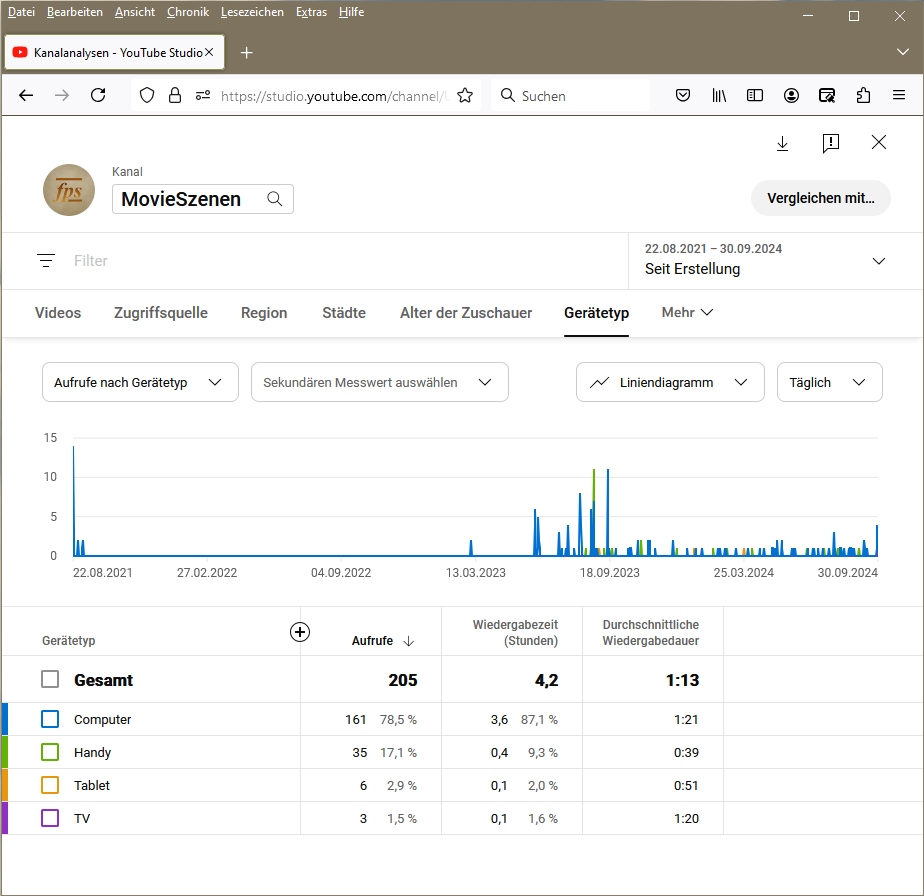
Task: Click the Filter input field
Action: point(348,261)
